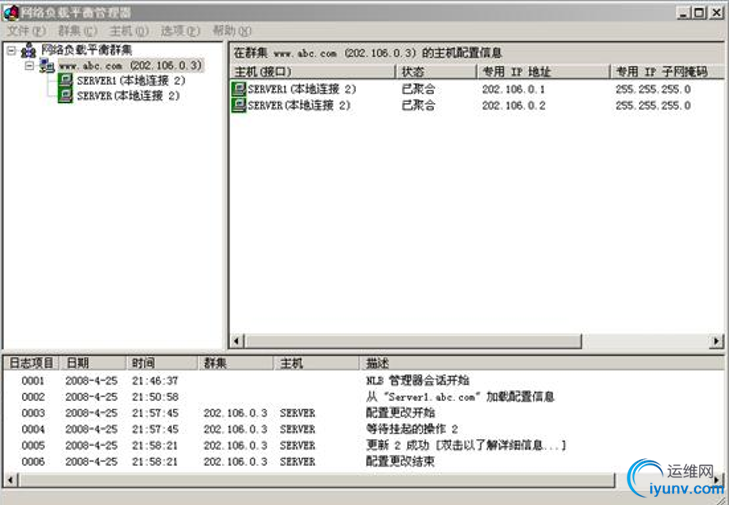
Task: Click the 网络负载平衡群集 root icon
Action: [x=28, y=50]
